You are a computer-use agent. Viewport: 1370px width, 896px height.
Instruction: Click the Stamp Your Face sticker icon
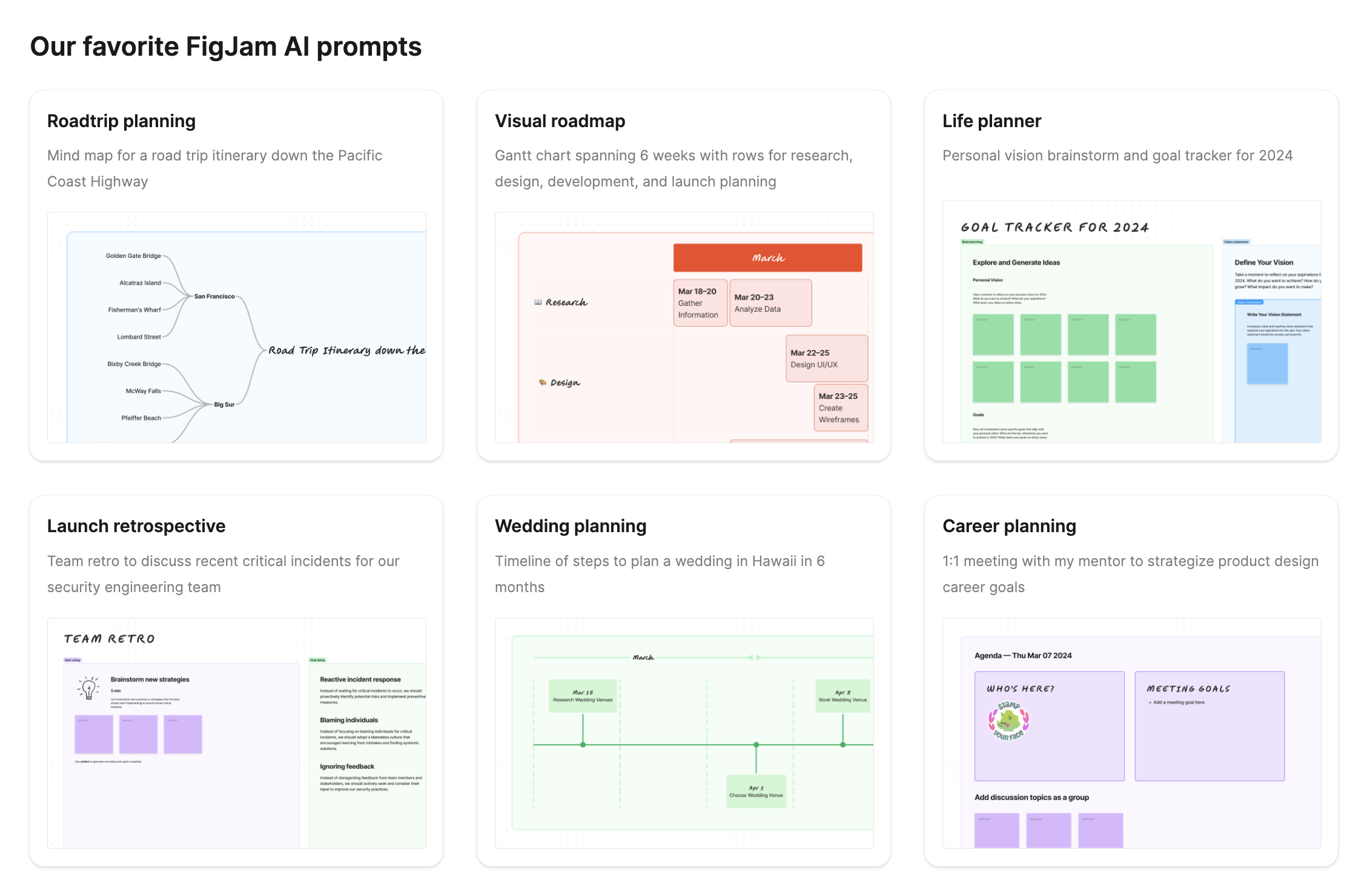(x=1008, y=720)
